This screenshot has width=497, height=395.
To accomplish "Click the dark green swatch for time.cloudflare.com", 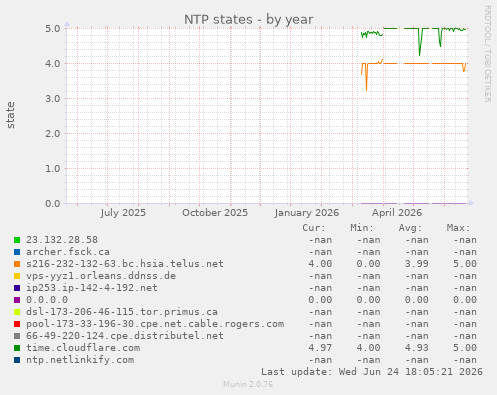I will pos(17,348).
